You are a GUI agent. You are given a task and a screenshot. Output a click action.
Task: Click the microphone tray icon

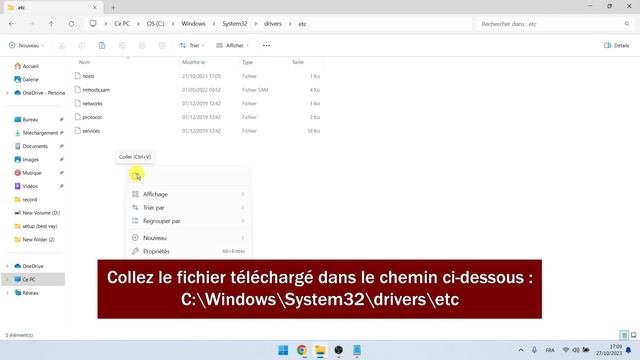click(x=534, y=350)
